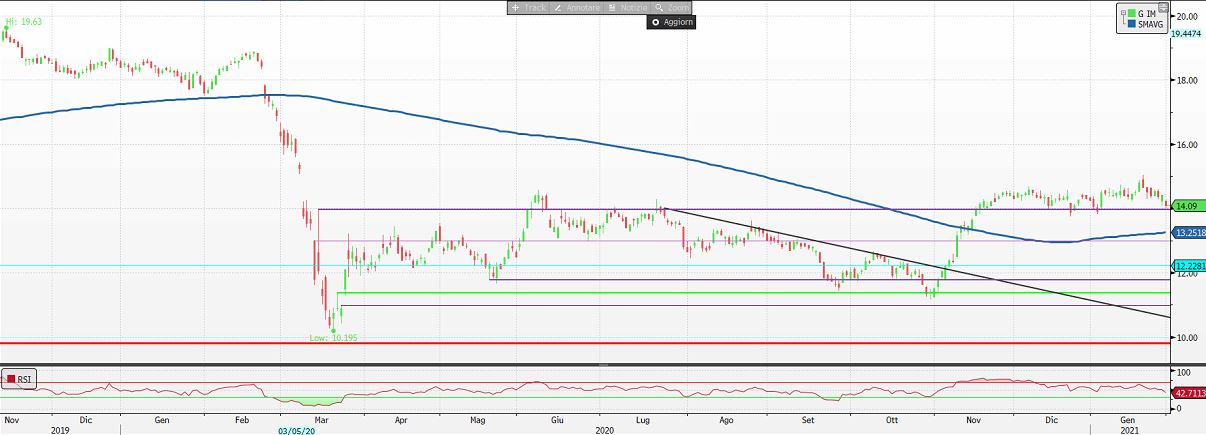Click the divider grip between chart and RSI

coord(602,365)
